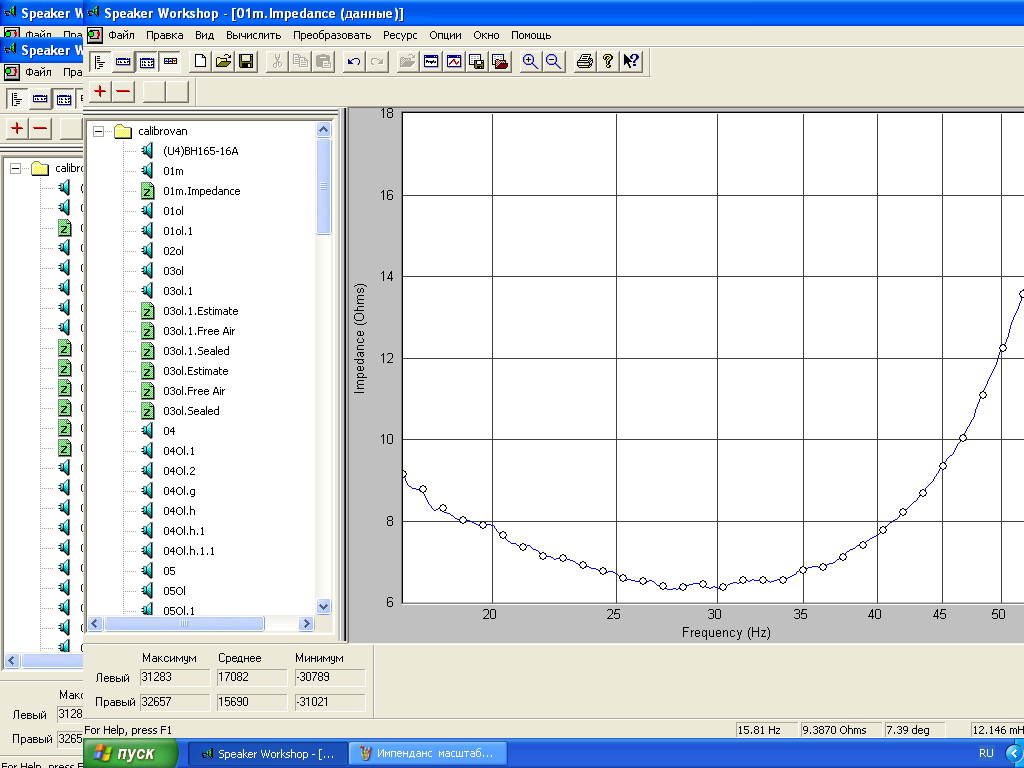Select the (U4)BH165-16A tree item
Image resolution: width=1024 pixels, height=768 pixels.
200,151
